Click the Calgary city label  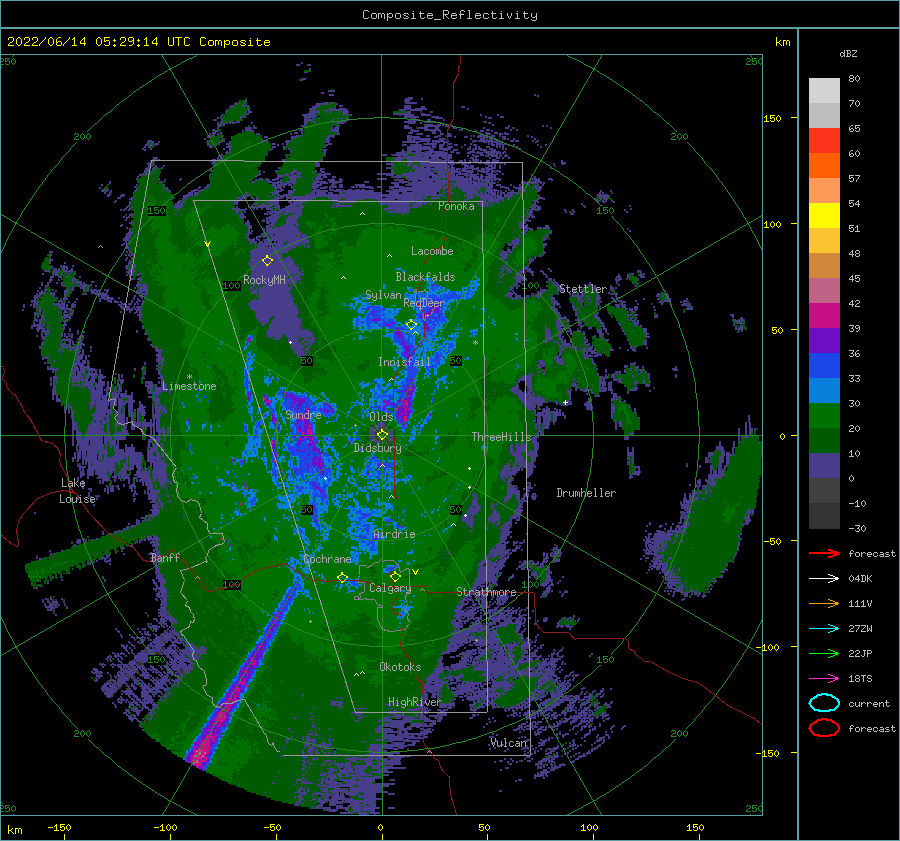pyautogui.click(x=390, y=588)
